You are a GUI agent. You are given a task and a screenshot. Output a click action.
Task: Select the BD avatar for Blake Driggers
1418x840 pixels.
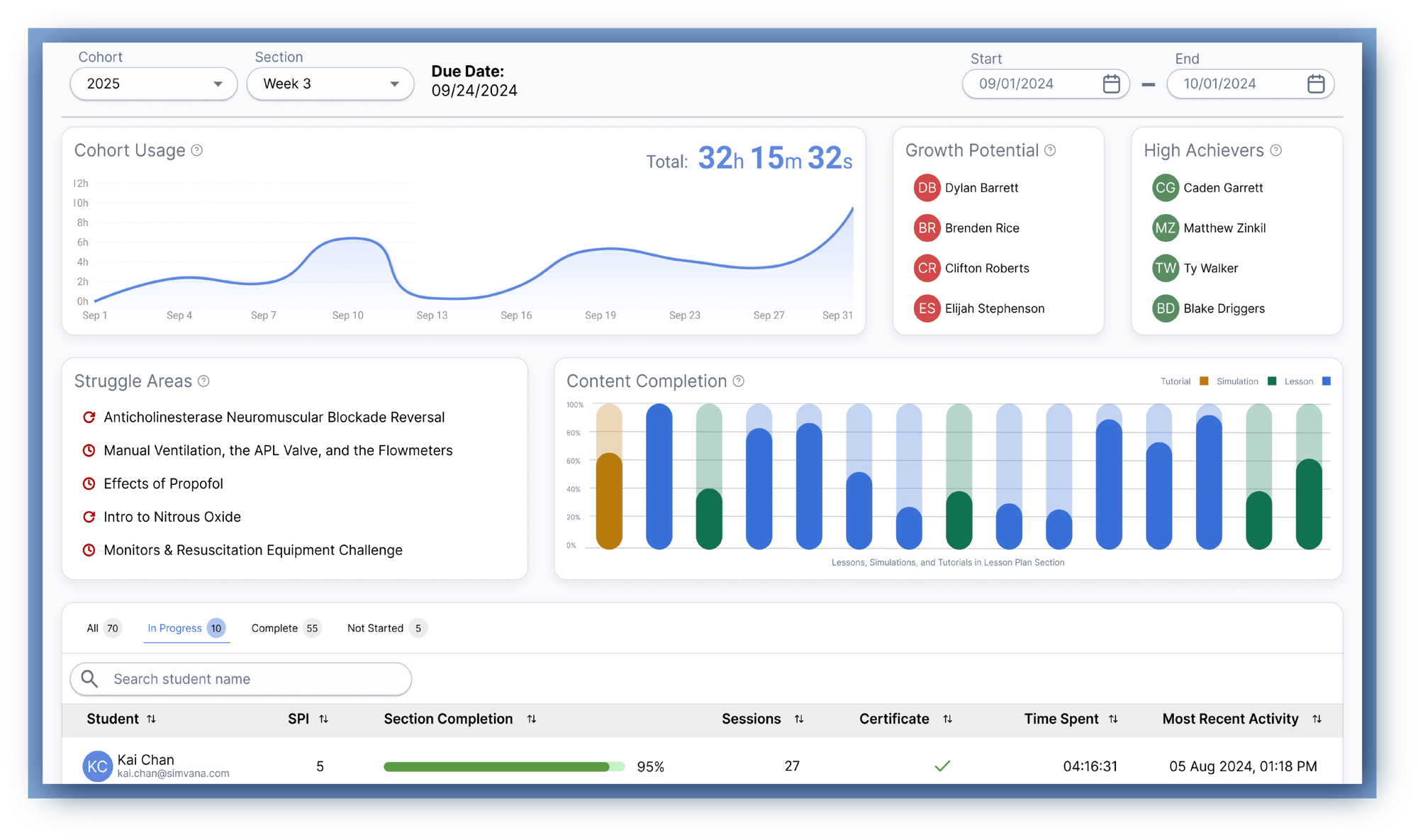(1165, 308)
